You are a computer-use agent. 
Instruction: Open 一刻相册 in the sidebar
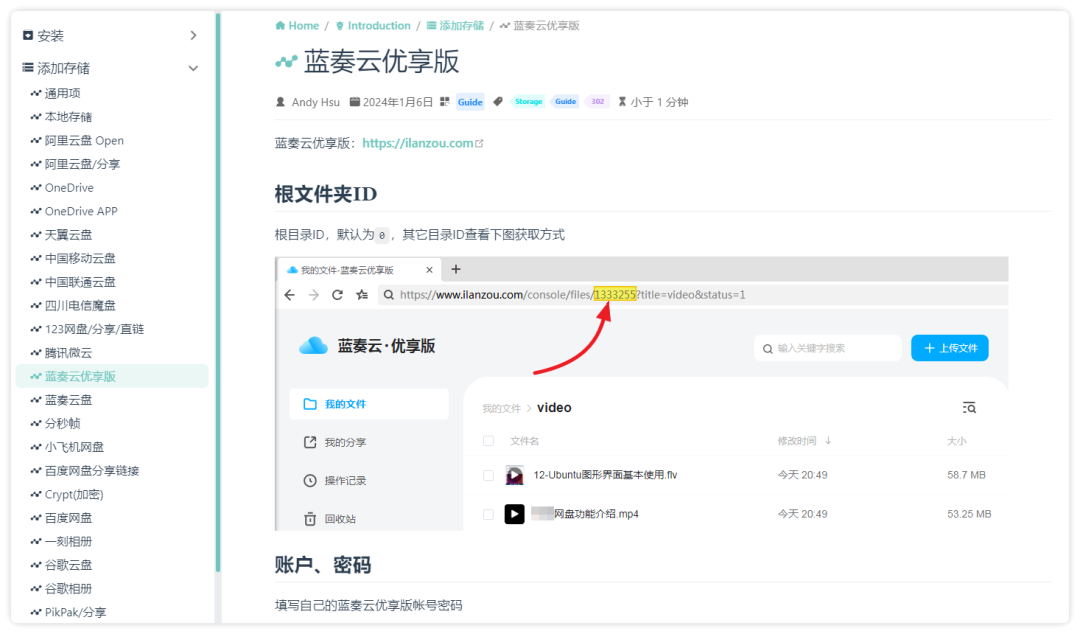pos(112,542)
